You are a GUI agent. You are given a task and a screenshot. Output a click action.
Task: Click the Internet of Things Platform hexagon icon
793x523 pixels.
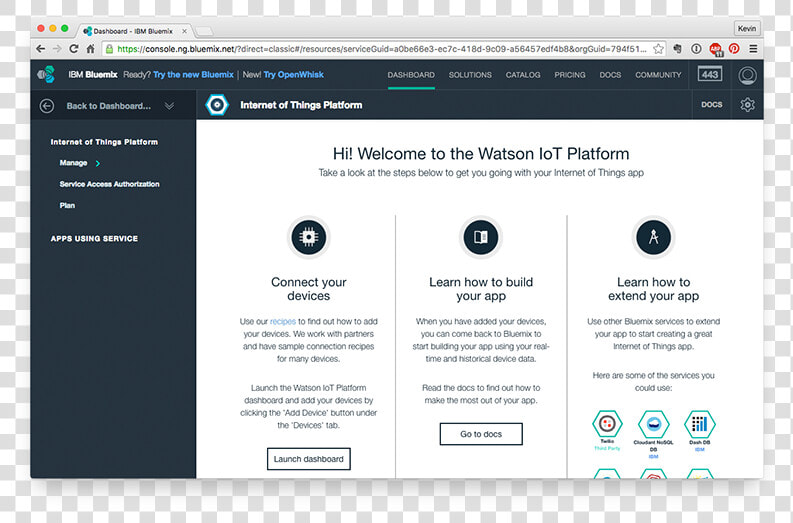tap(217, 105)
